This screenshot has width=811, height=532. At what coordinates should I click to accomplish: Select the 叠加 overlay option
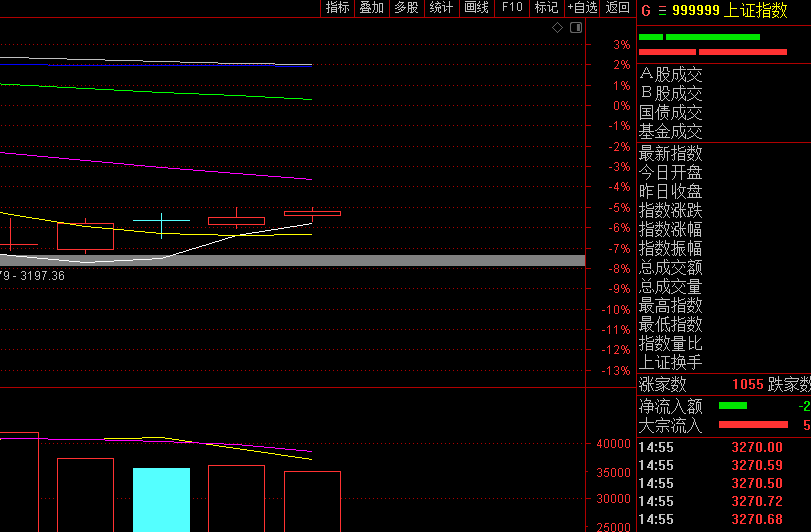(x=371, y=8)
